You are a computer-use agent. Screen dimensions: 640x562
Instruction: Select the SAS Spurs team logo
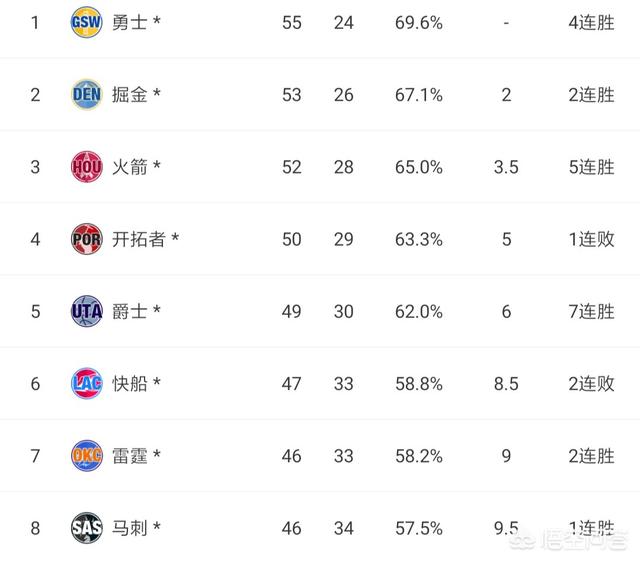(87, 528)
